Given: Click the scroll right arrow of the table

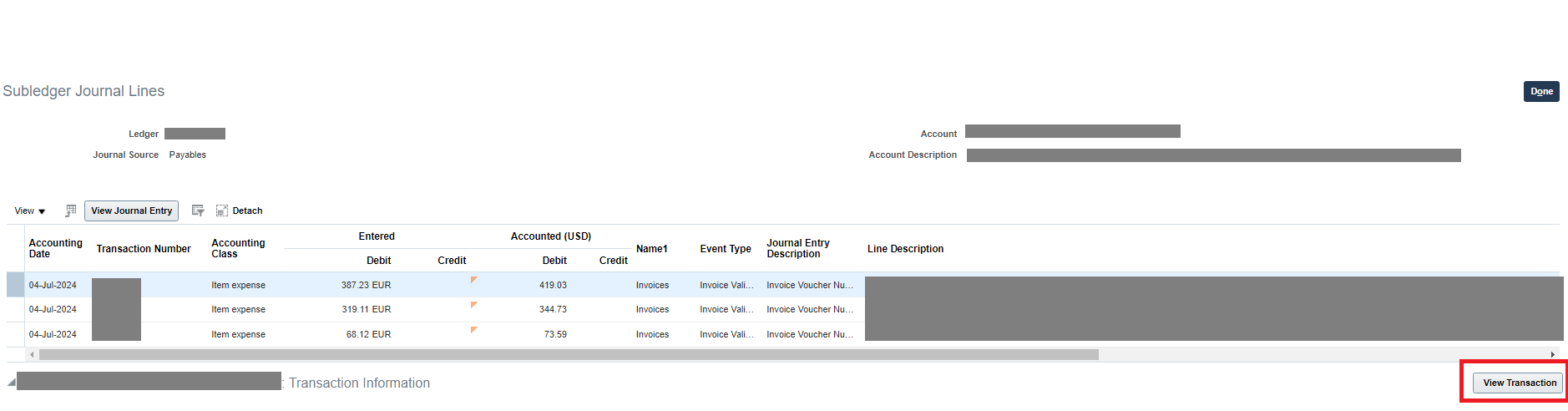Looking at the screenshot, I should click(1553, 354).
